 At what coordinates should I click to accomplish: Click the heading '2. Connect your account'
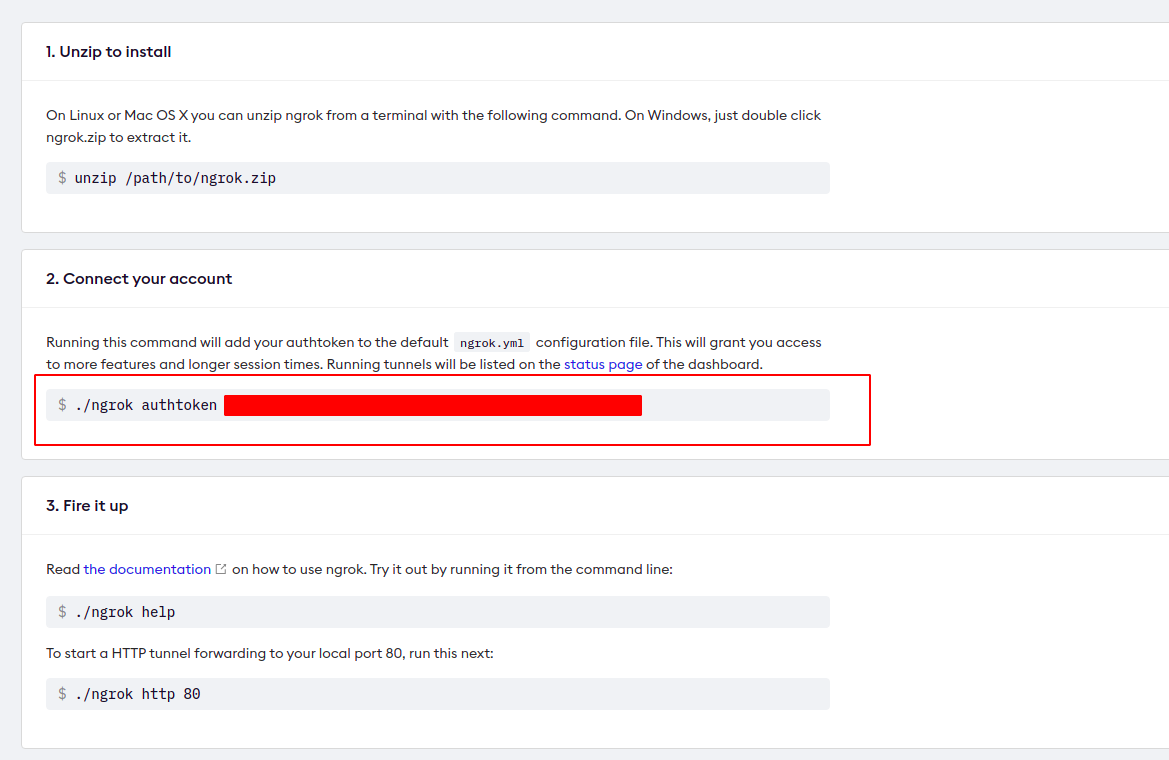pos(138,278)
